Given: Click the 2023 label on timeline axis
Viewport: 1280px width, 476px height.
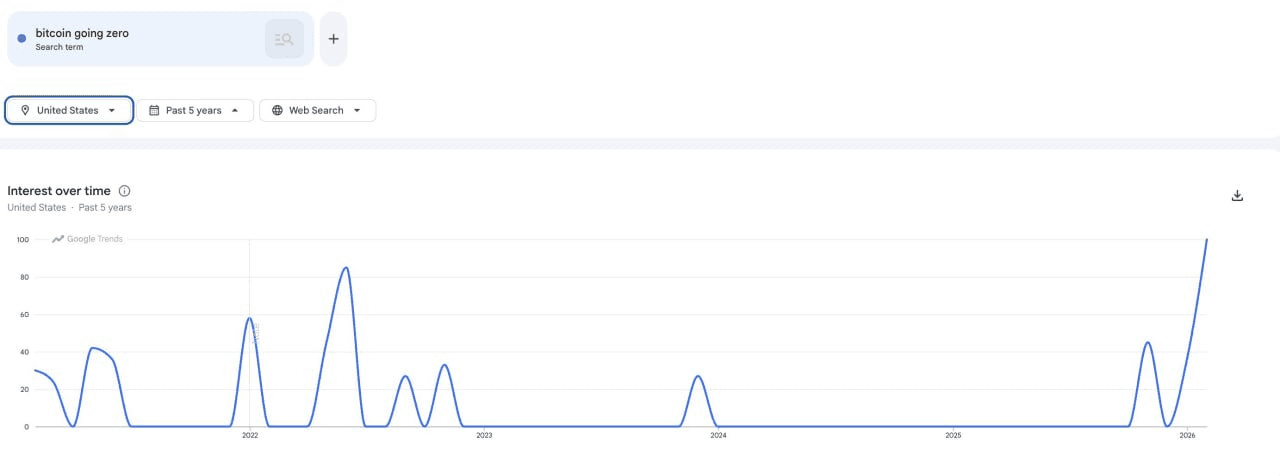Looking at the screenshot, I should 484,436.
